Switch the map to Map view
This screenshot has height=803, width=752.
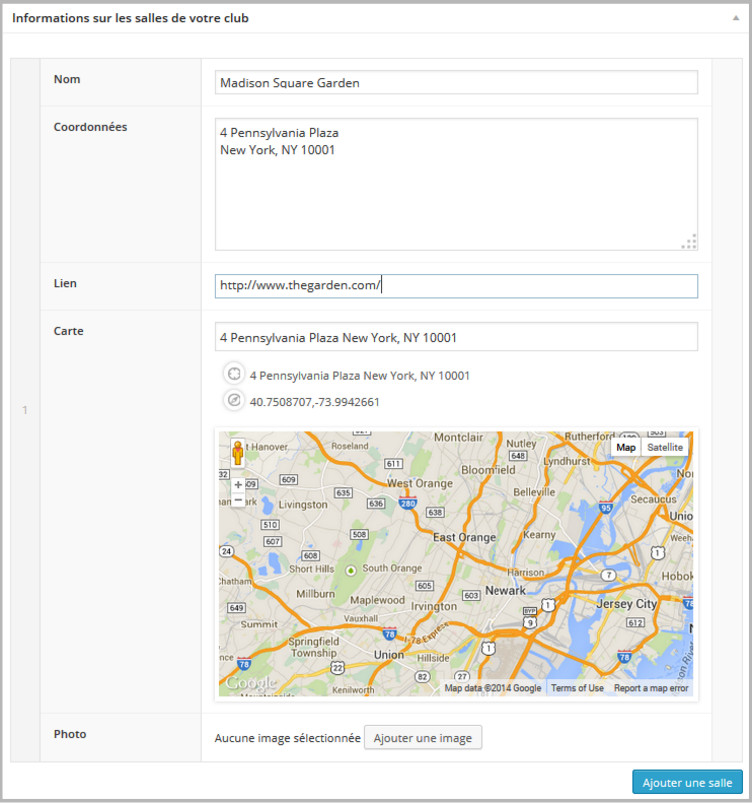[625, 447]
